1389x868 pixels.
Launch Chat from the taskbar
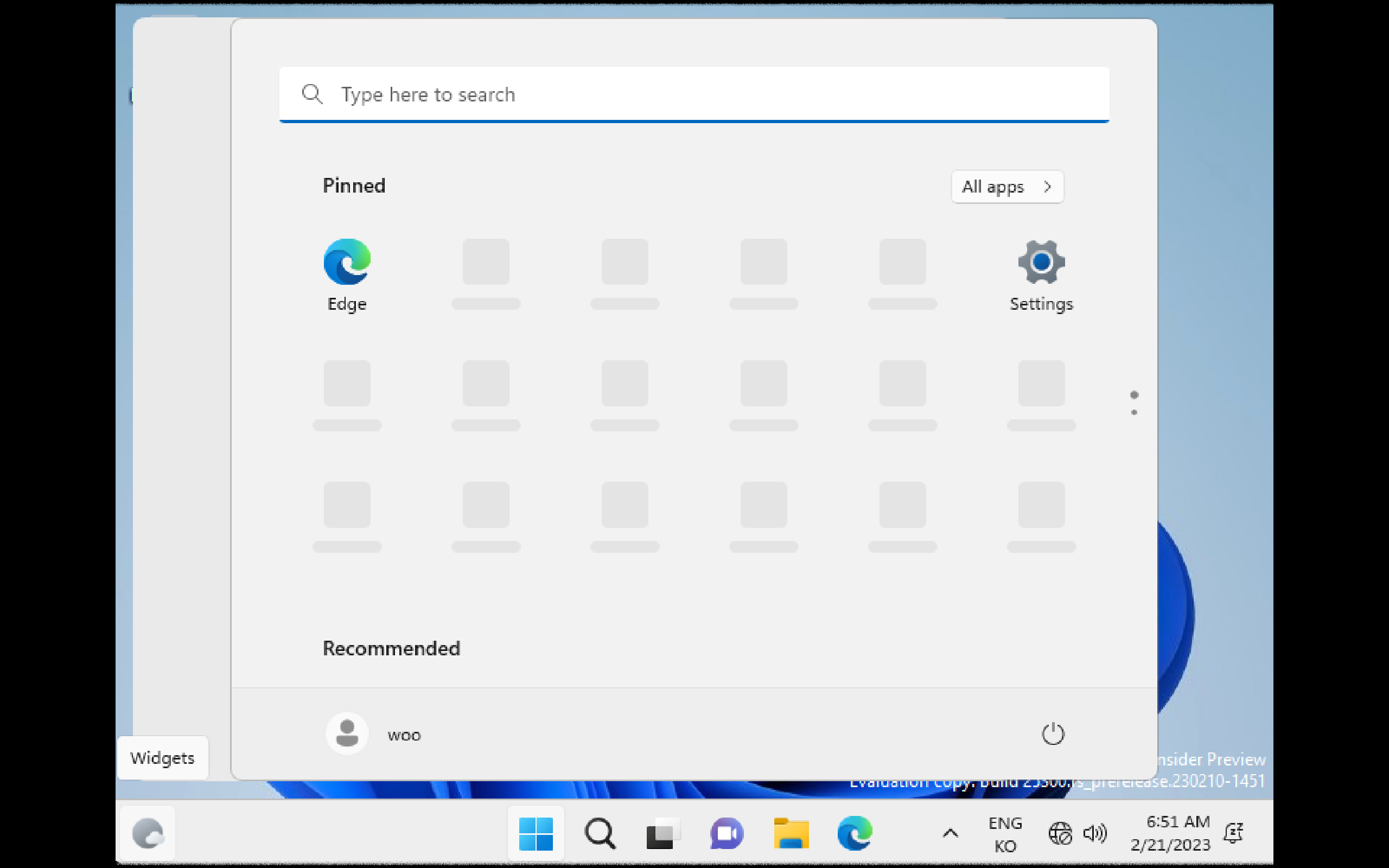click(727, 833)
